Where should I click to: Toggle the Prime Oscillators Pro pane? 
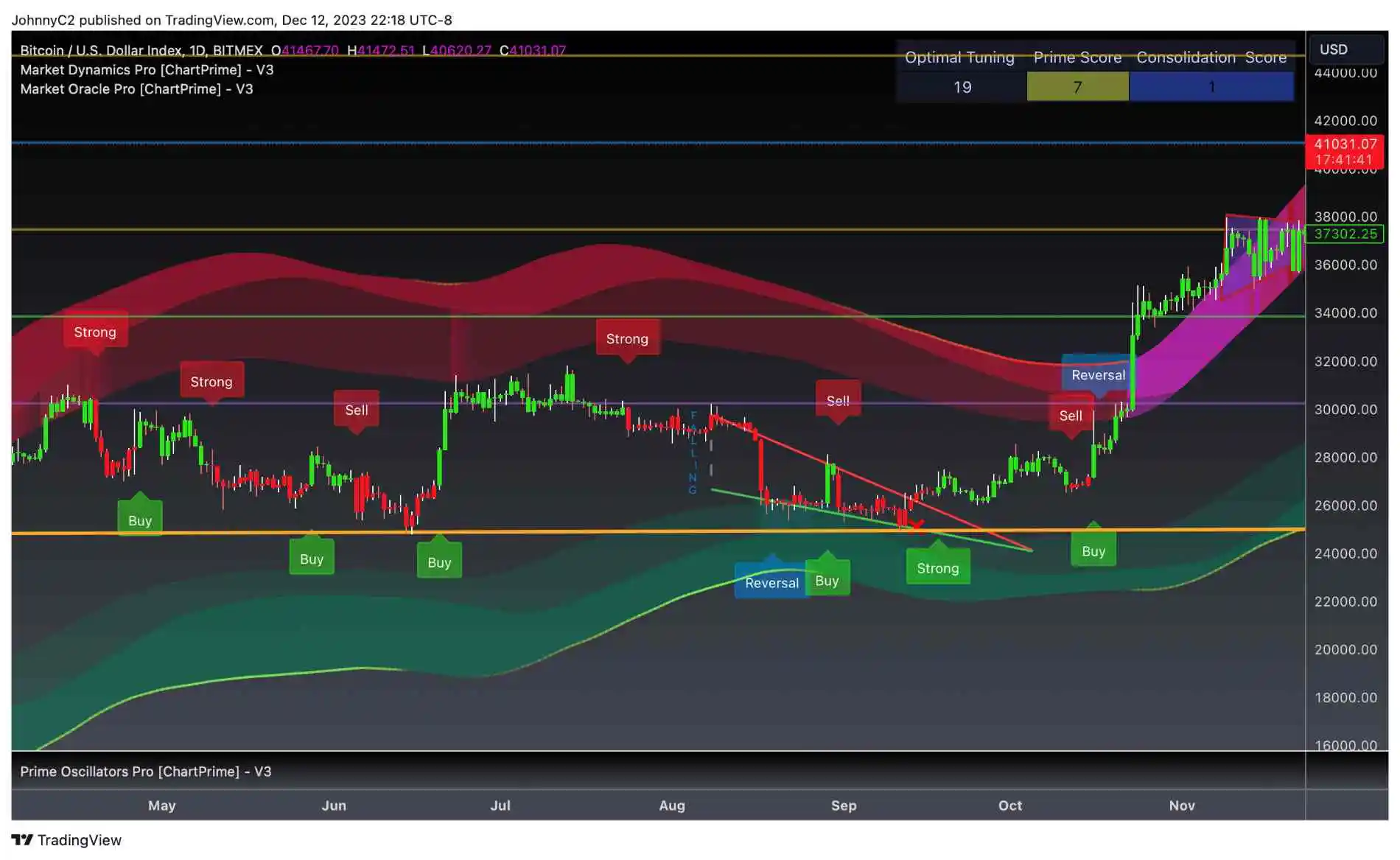point(144,772)
